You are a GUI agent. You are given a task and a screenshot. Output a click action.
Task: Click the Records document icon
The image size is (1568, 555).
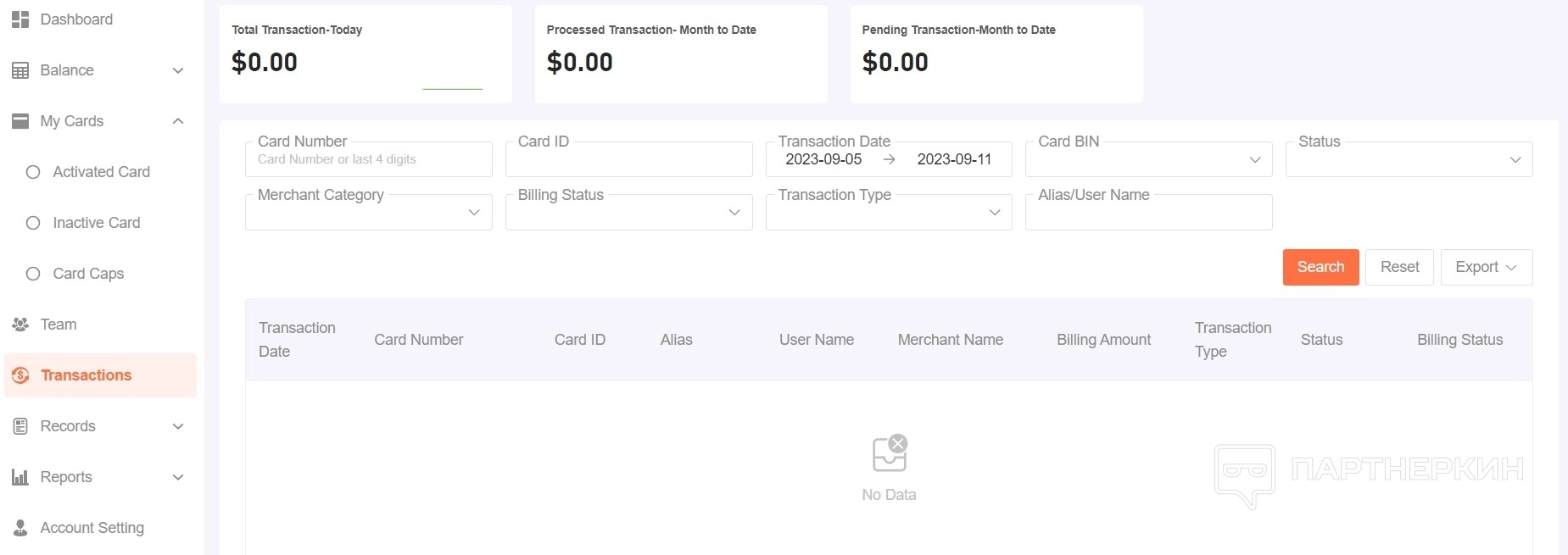coord(20,426)
